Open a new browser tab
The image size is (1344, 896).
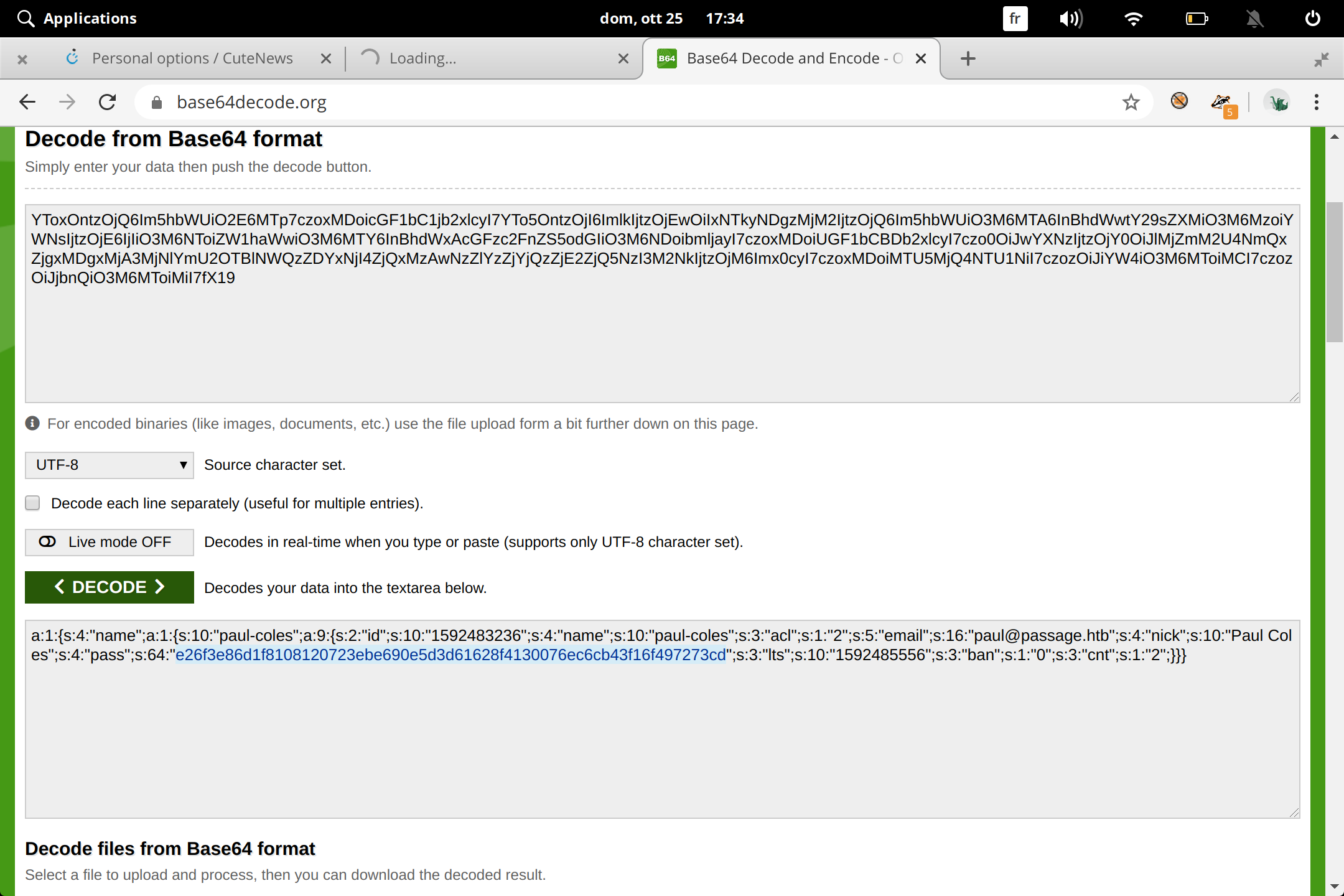coord(968,58)
